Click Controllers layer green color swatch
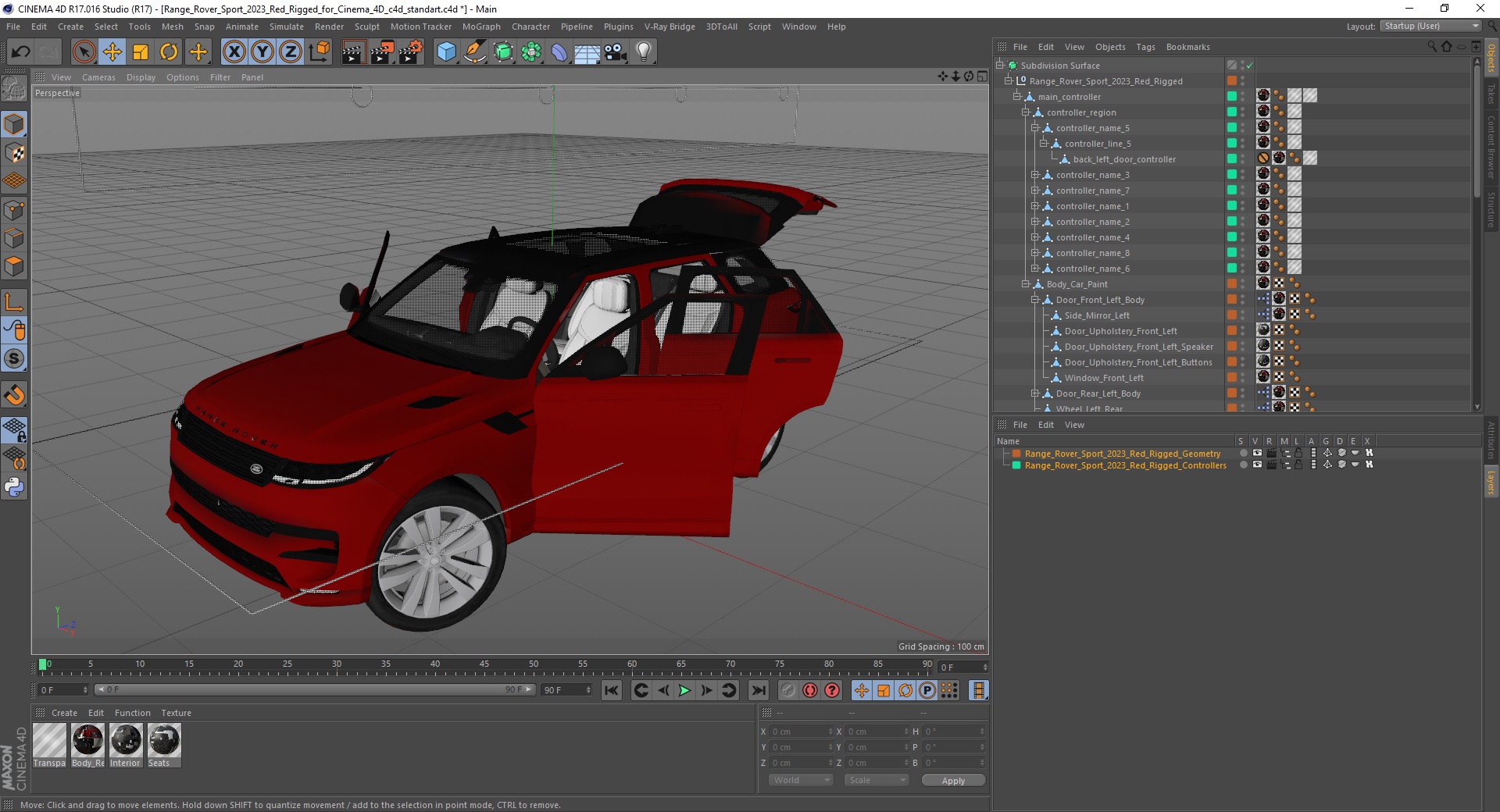Viewport: 1500px width, 812px height. click(1016, 465)
